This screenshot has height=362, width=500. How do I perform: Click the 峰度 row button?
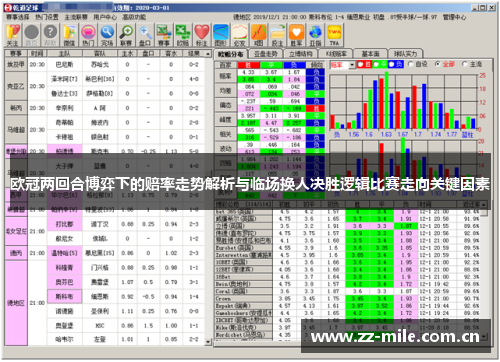tap(226, 119)
